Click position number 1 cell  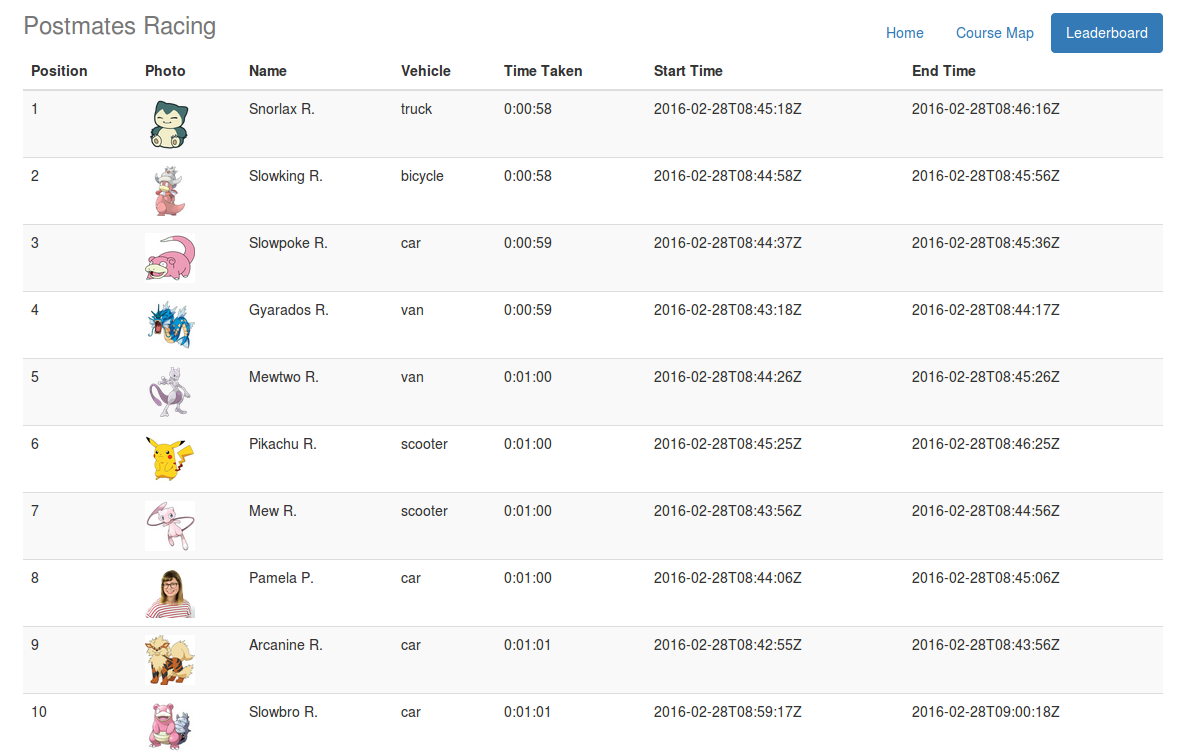click(35, 109)
